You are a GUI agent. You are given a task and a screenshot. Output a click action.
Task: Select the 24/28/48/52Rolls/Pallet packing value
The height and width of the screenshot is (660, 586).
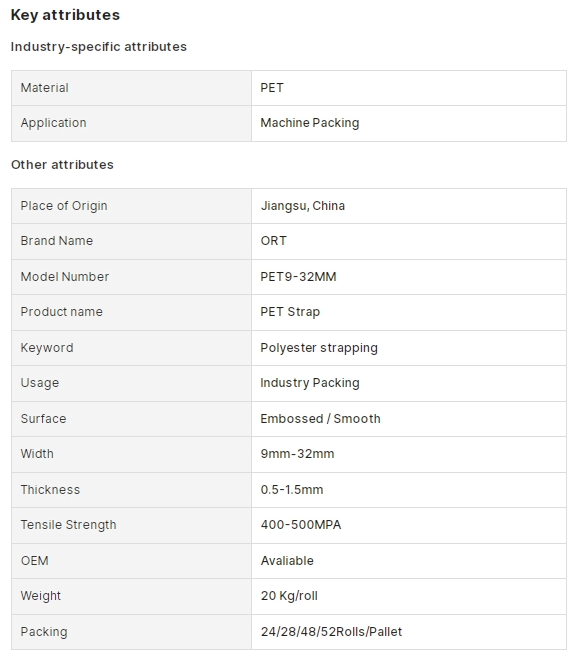coord(331,632)
